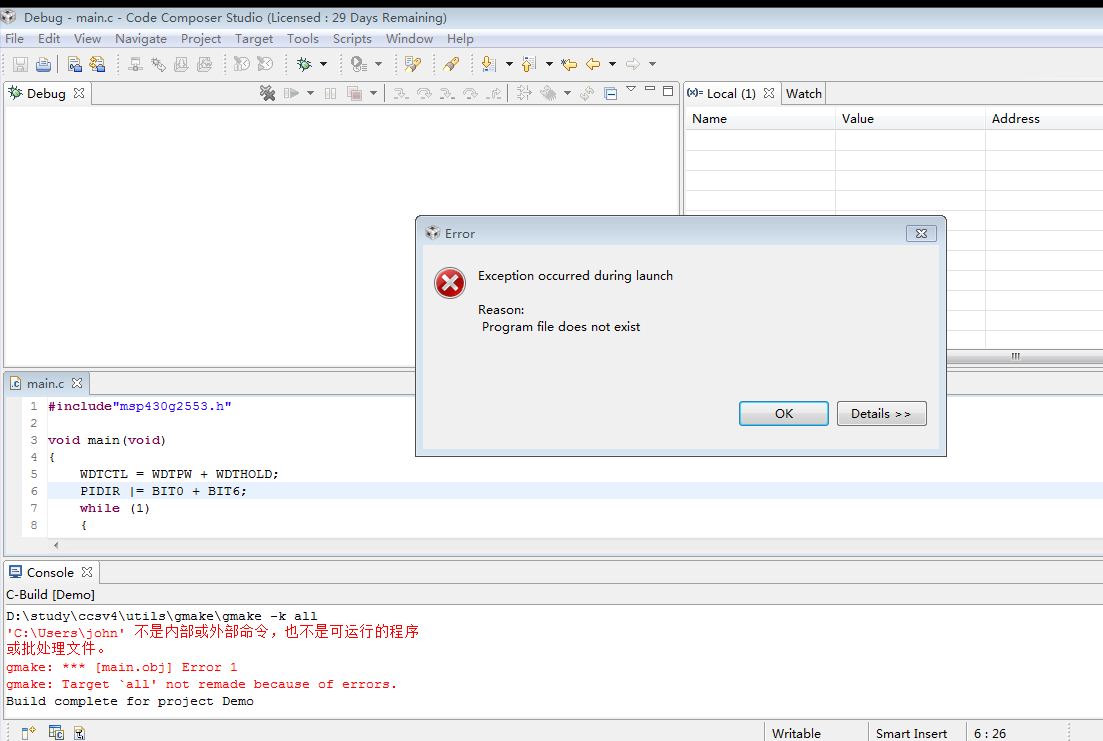This screenshot has width=1103, height=741.
Task: Build the active project from the toolbar
Action: (75, 65)
